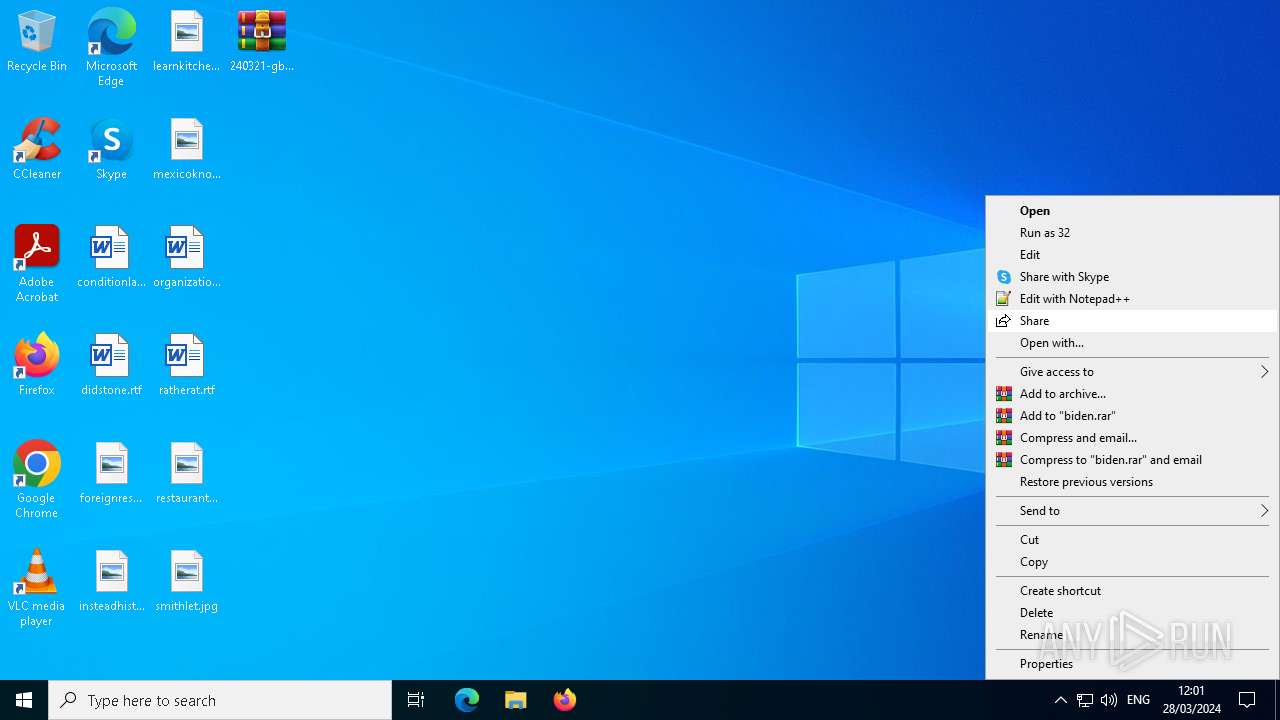
Task: Select the CCleaner desktop shortcut
Action: 37,150
